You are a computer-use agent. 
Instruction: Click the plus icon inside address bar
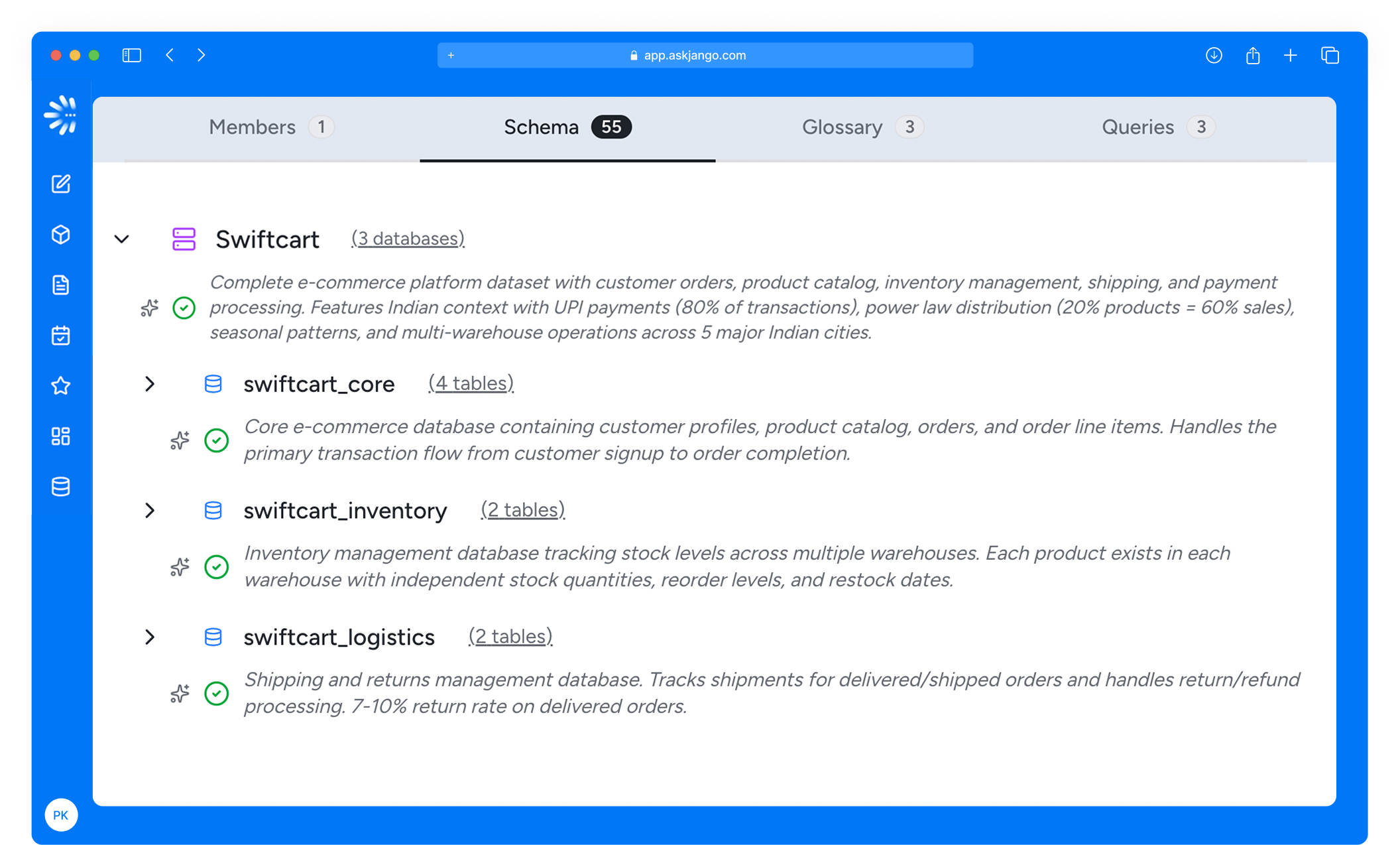point(451,55)
